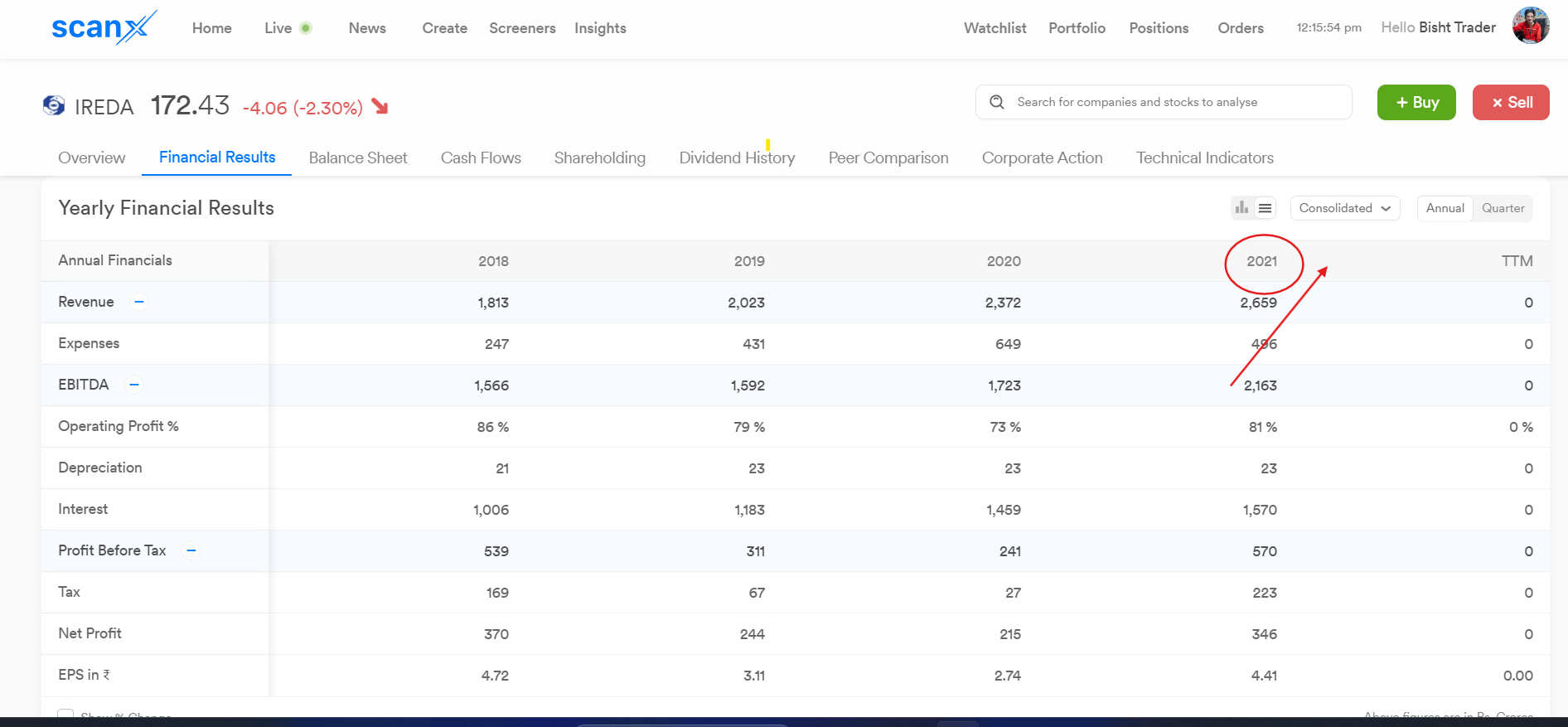The width and height of the screenshot is (1568, 727).
Task: Click the EPS in ₹ row label
Action: [84, 675]
